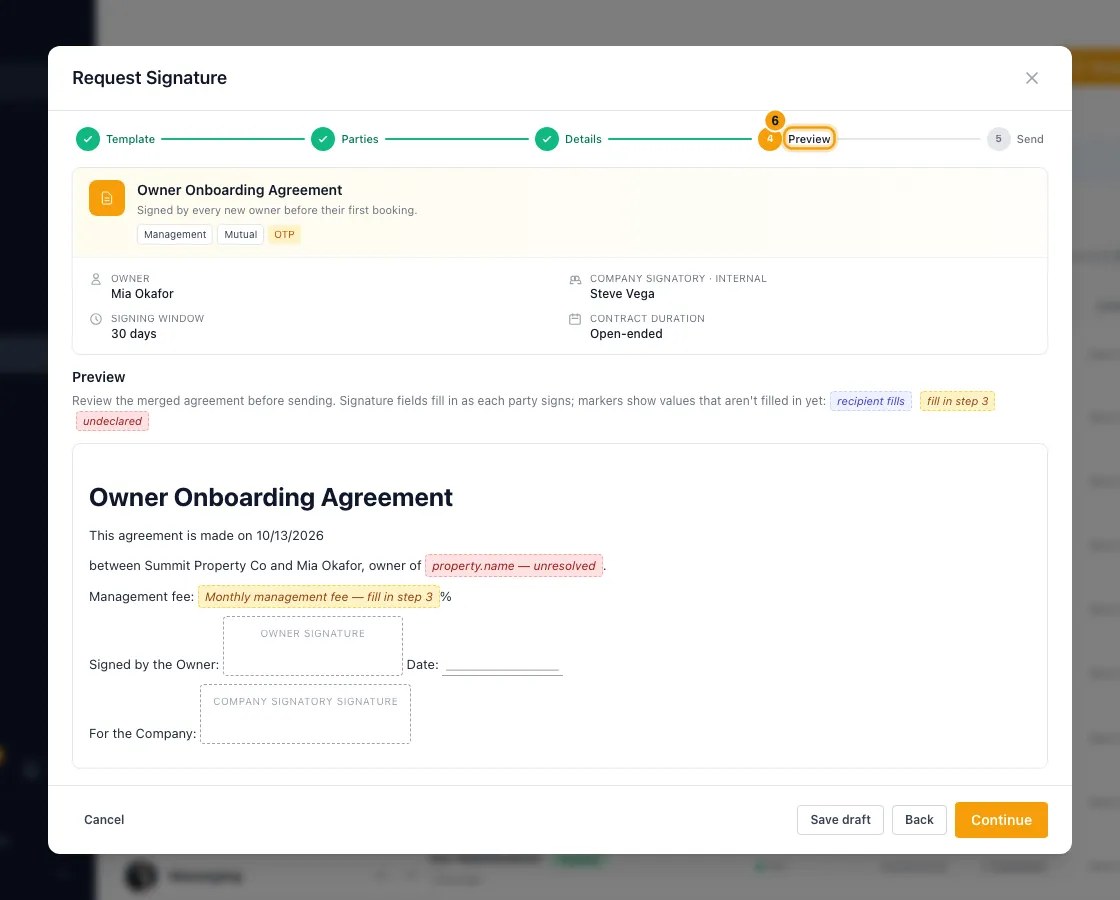Click the OTP tag
The height and width of the screenshot is (900, 1120).
284,234
